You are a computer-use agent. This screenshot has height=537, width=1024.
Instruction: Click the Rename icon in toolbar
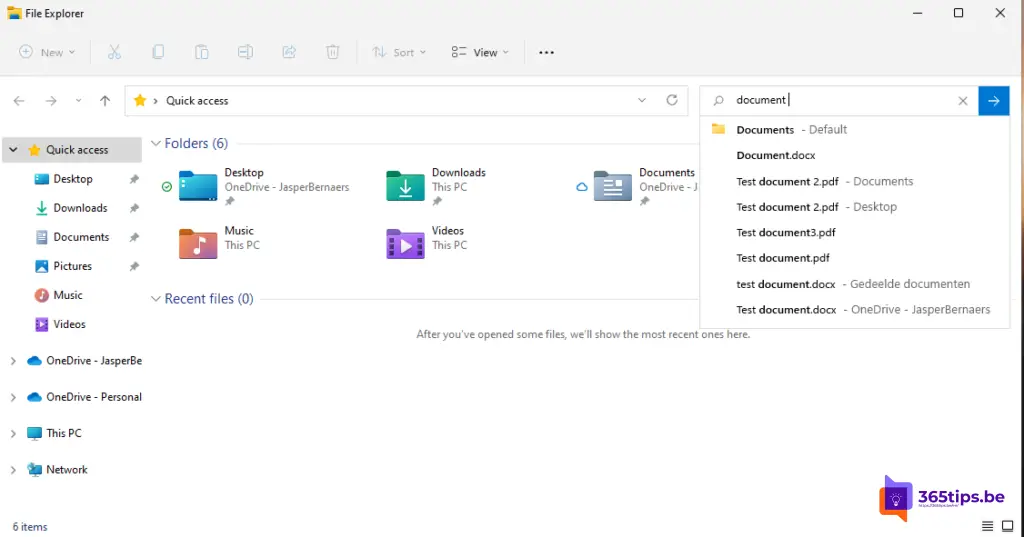click(245, 52)
